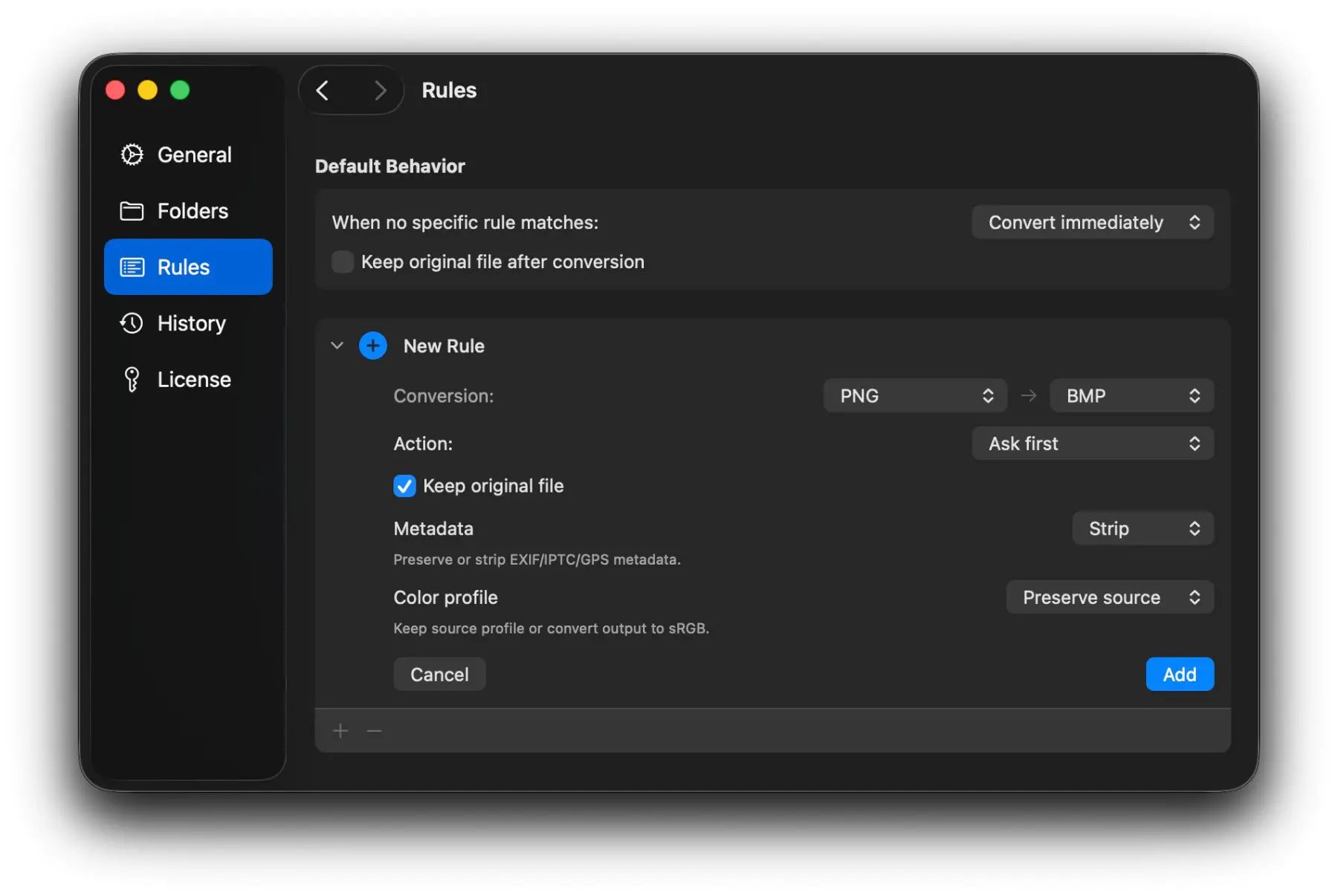Click the License key icon
The image size is (1338, 896).
click(132, 380)
